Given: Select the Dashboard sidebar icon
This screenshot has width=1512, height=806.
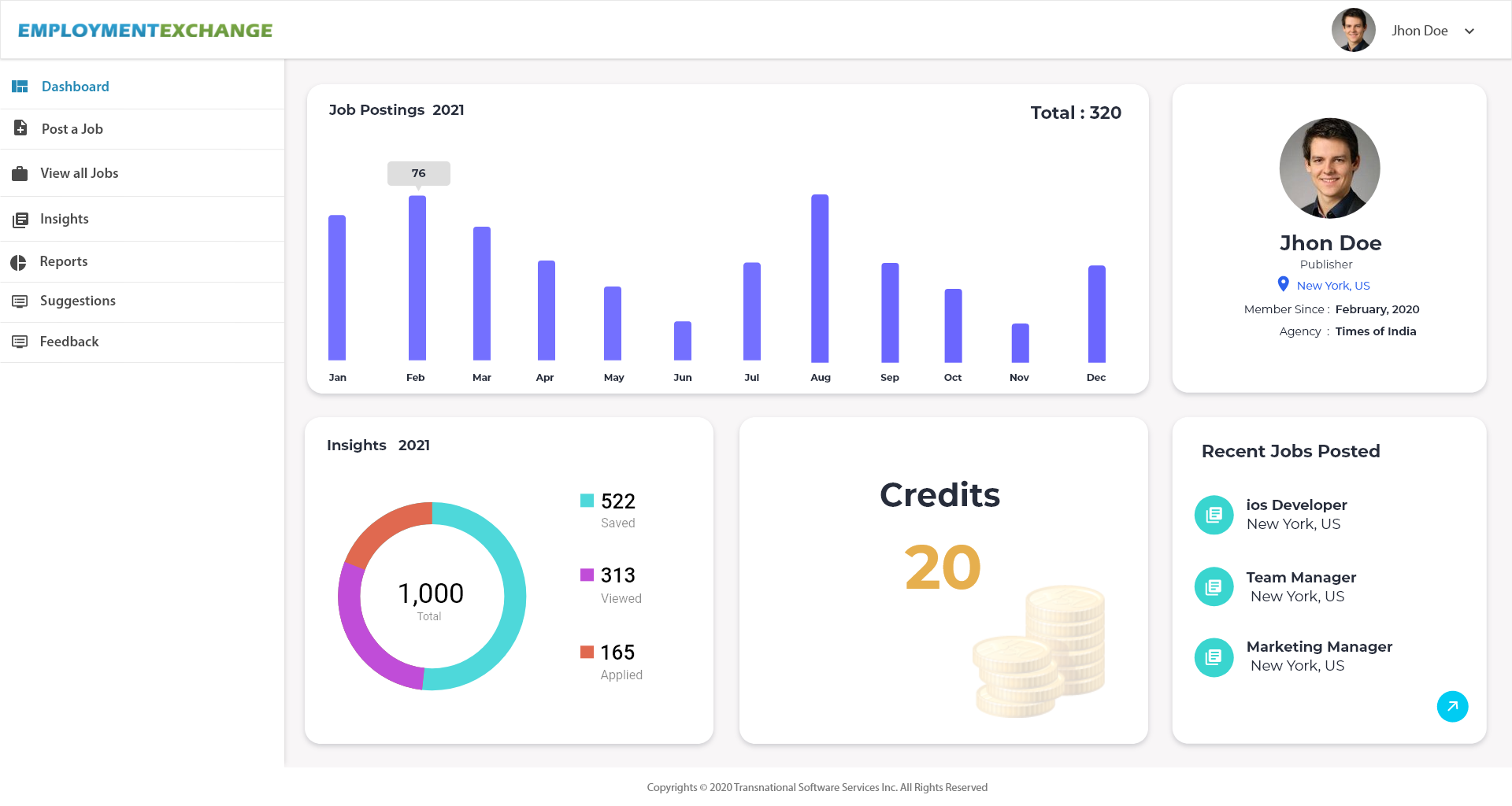Looking at the screenshot, I should (x=20, y=86).
